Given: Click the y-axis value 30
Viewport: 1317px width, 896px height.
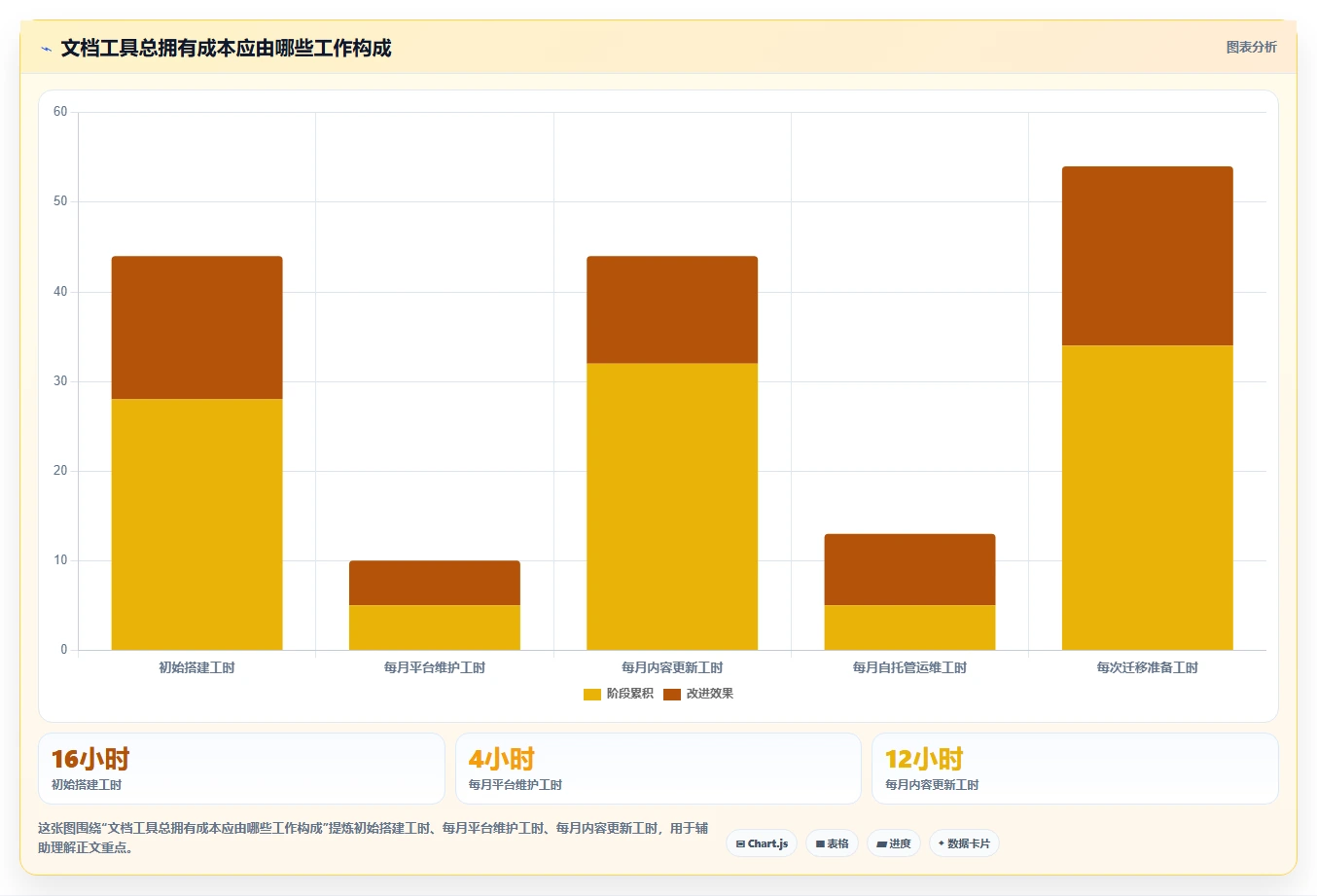Looking at the screenshot, I should pyautogui.click(x=60, y=381).
